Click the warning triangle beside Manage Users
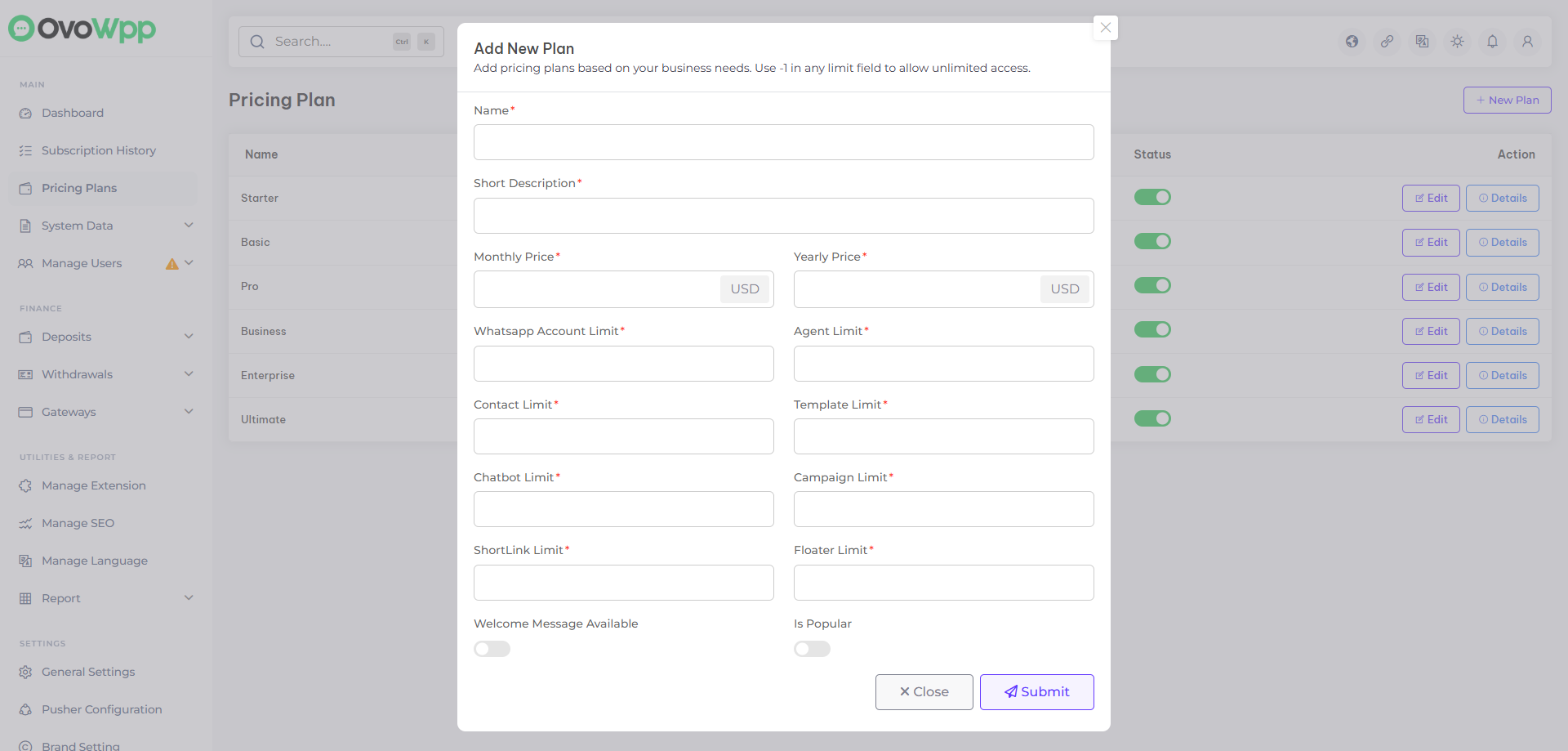Image resolution: width=1568 pixels, height=751 pixels. pos(172,264)
